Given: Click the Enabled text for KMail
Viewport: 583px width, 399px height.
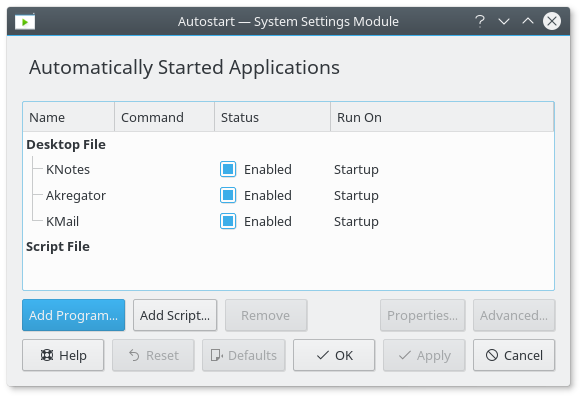Looking at the screenshot, I should (268, 222).
